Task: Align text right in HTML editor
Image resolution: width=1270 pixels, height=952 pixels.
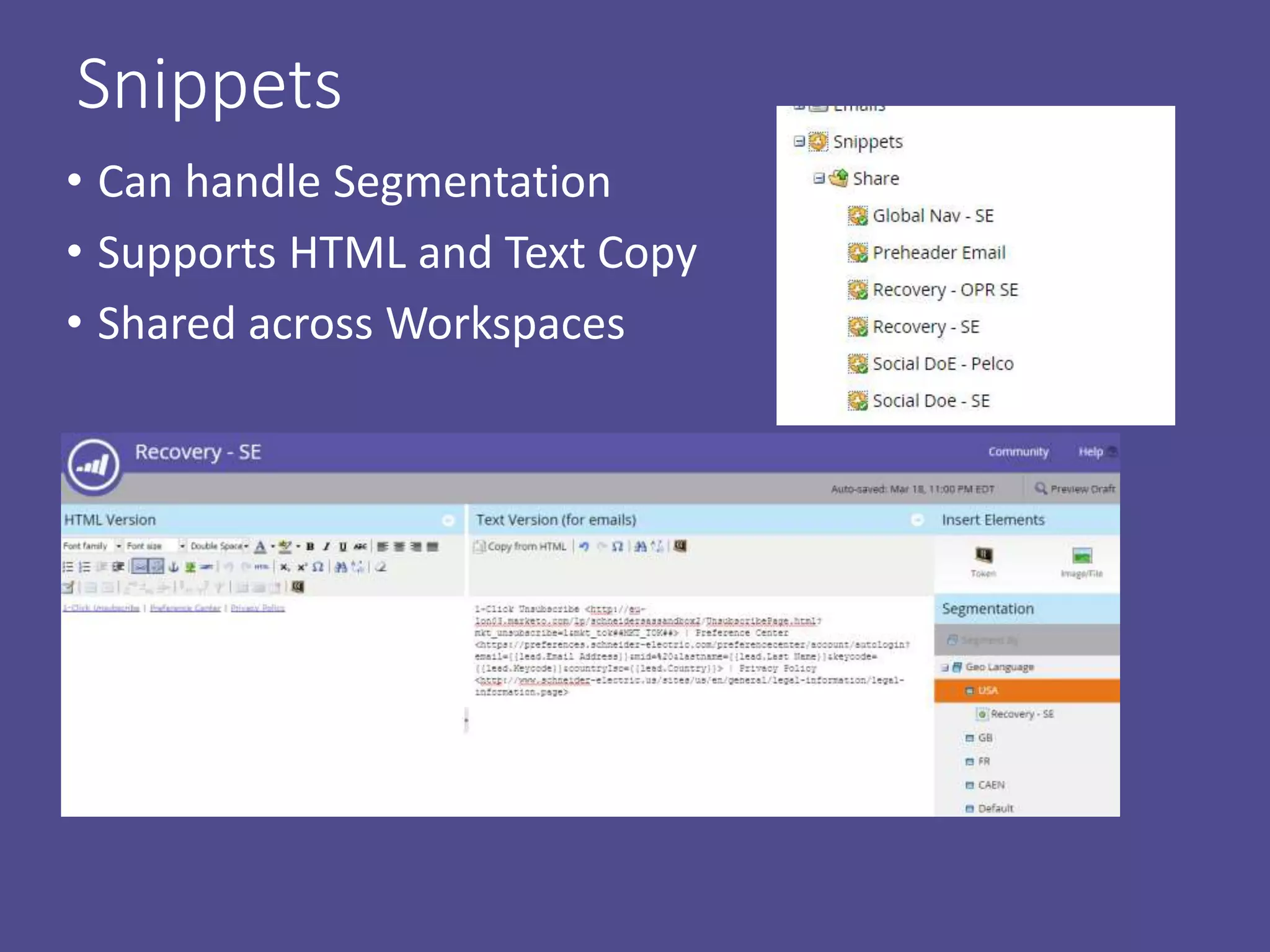Action: coord(415,547)
